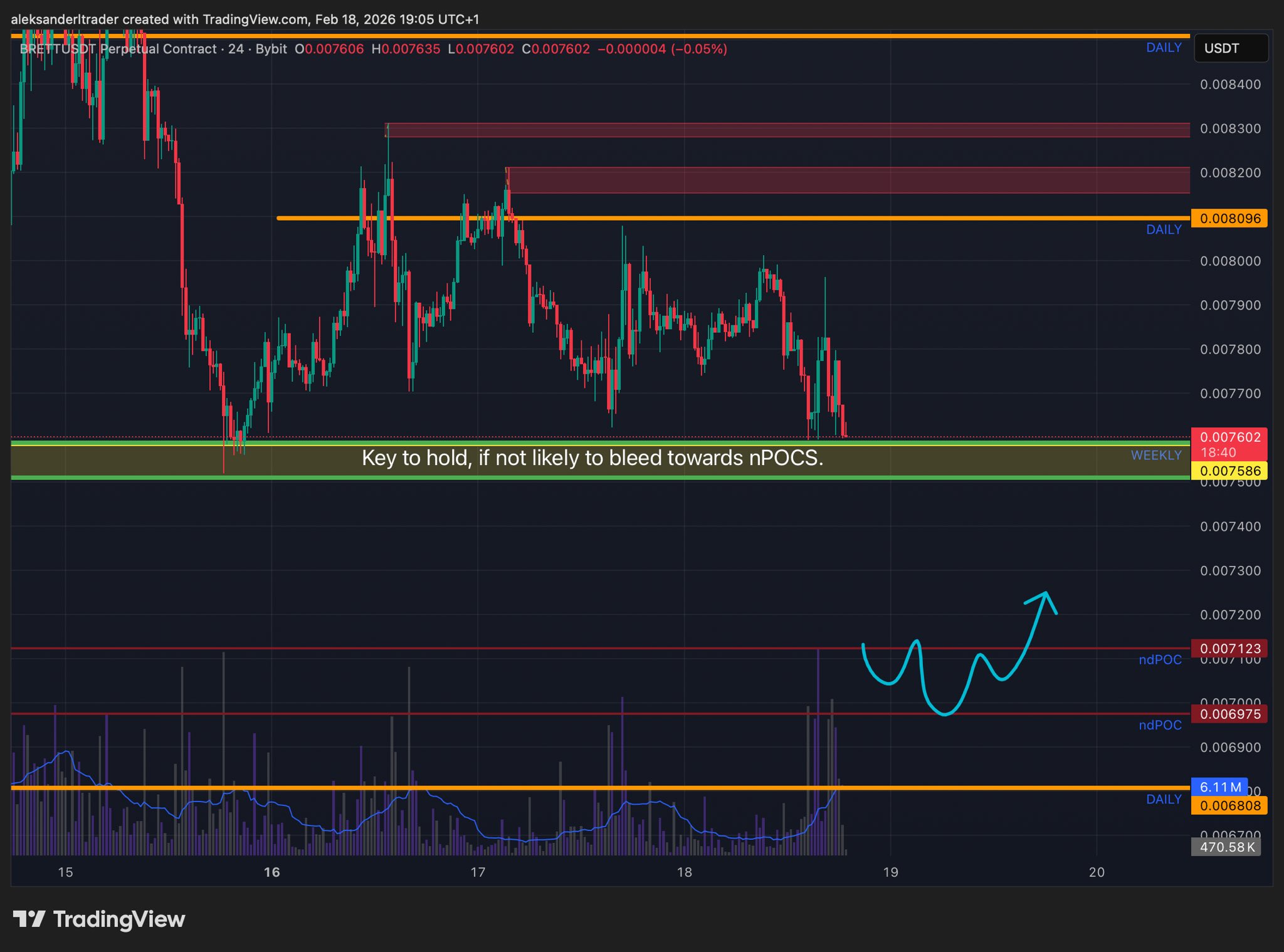Select the upper red supply zone rectangle
The height and width of the screenshot is (952, 1284).
tap(784, 130)
